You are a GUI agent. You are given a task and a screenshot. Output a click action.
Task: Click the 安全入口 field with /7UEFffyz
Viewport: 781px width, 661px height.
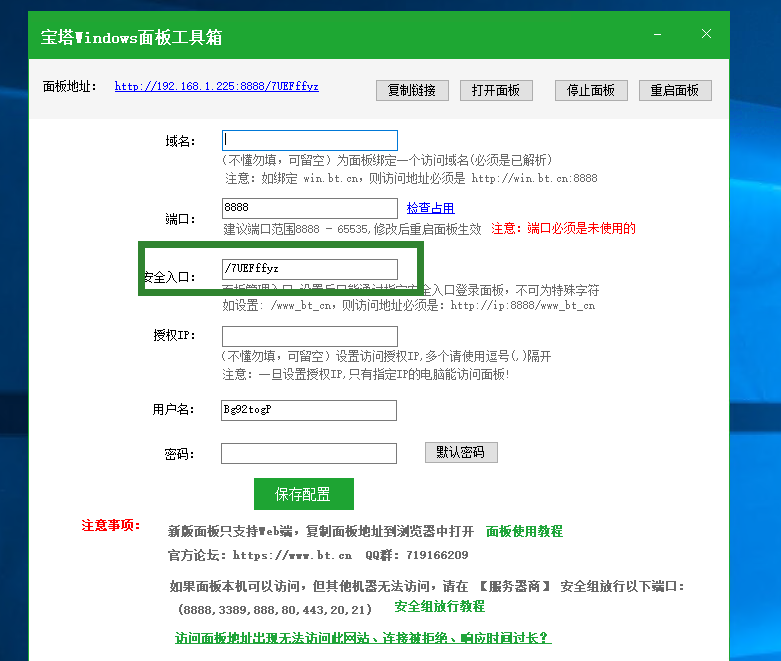310,269
